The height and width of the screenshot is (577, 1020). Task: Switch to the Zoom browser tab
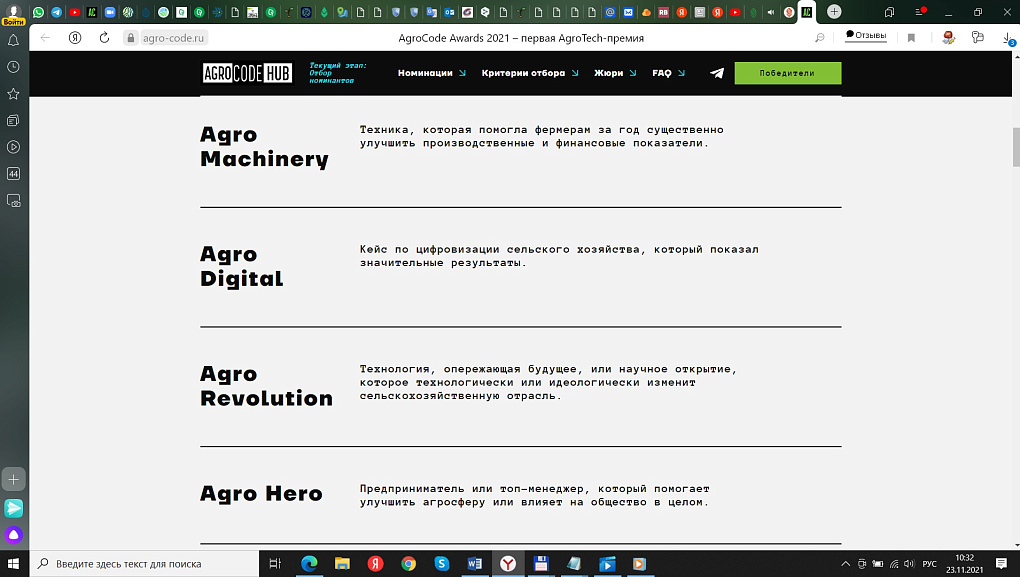pos(110,12)
